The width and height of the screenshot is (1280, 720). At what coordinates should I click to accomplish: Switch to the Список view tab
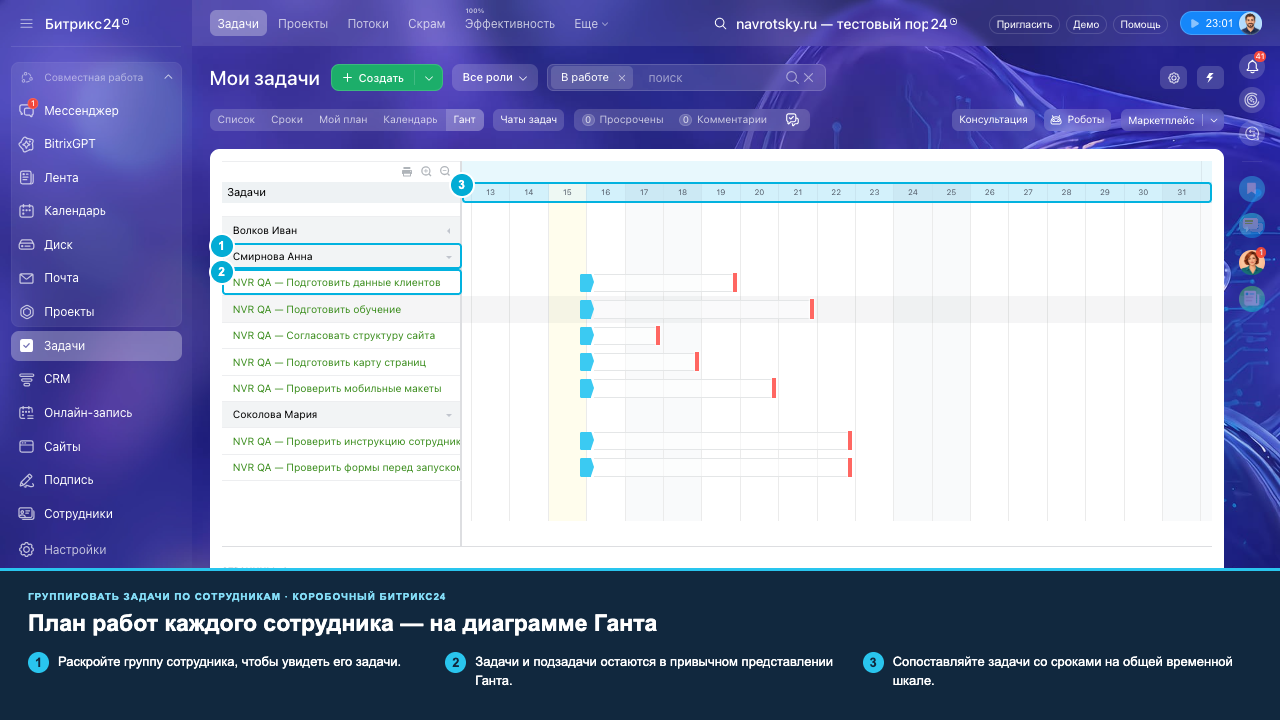[x=236, y=120]
